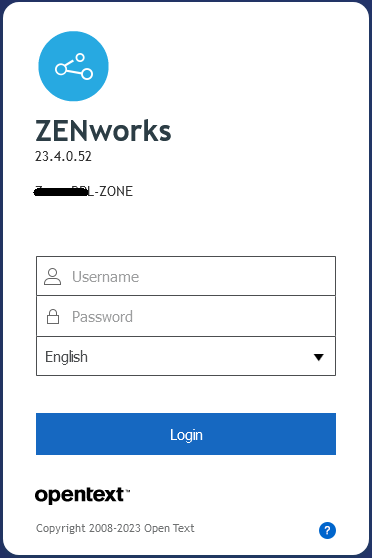Viewport: 372px width, 558px height.
Task: Click the zone name ending in L-ZONE
Action: pos(84,191)
